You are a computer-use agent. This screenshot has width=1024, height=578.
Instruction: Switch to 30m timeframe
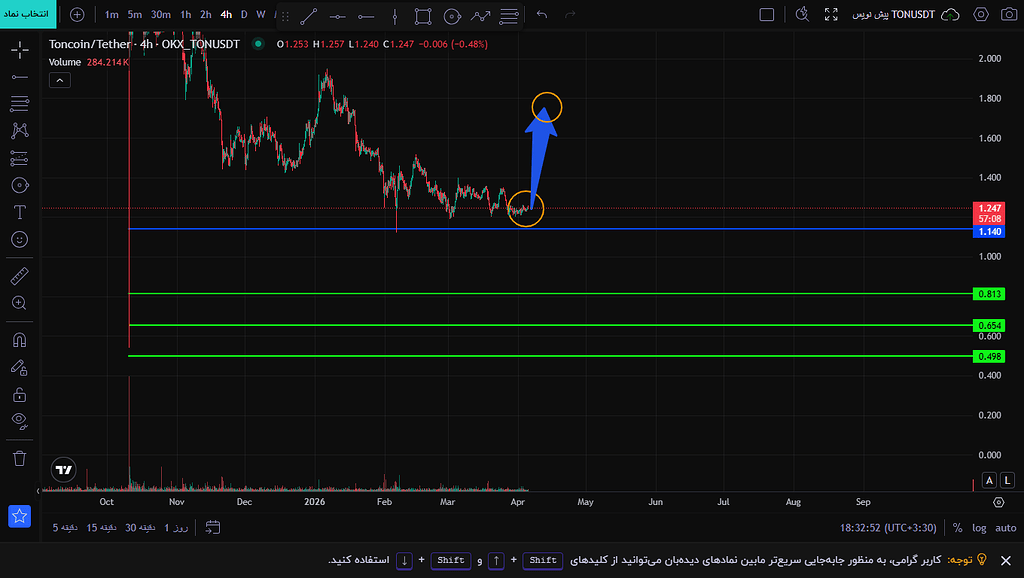pyautogui.click(x=161, y=14)
